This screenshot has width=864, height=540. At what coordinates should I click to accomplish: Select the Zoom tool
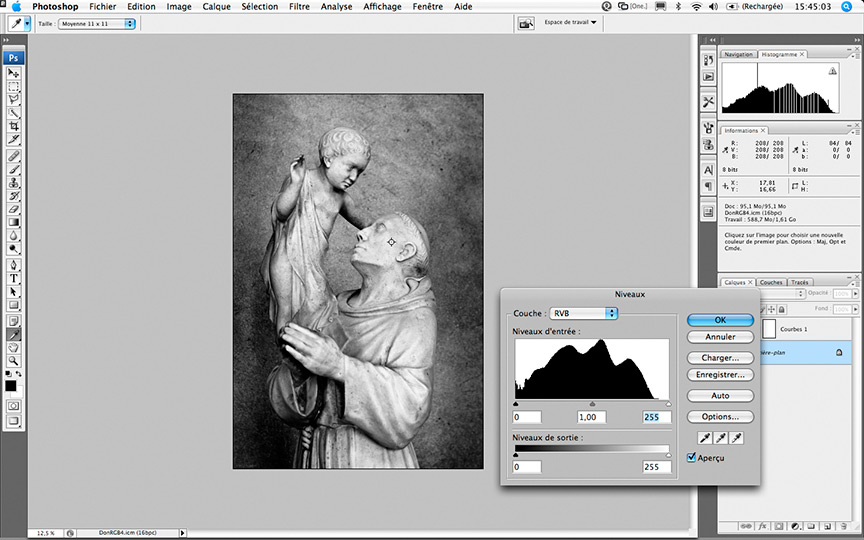pyautogui.click(x=13, y=361)
